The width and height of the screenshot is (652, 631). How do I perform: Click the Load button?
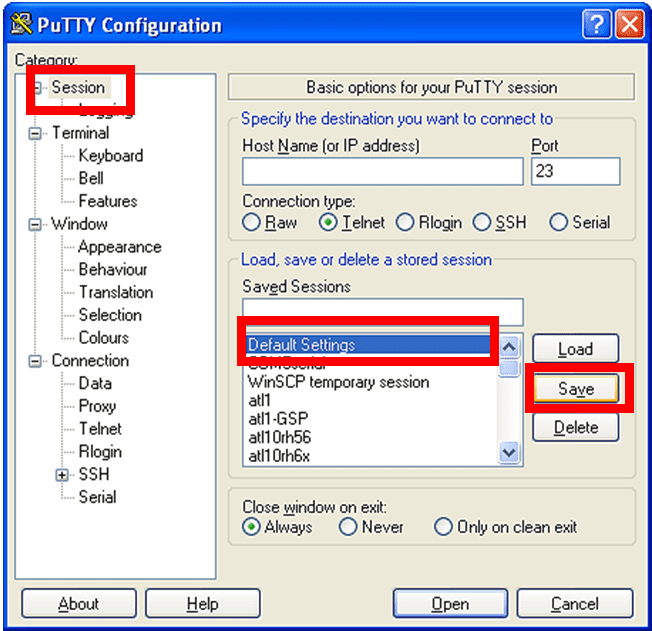pos(575,350)
